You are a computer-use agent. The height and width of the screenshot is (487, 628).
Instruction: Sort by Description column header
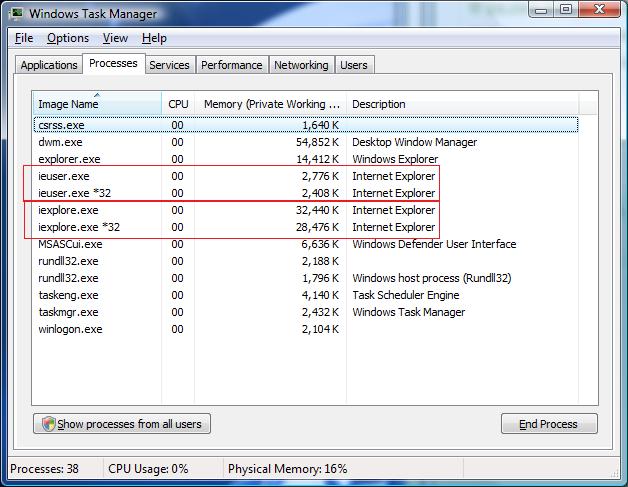coord(462,104)
